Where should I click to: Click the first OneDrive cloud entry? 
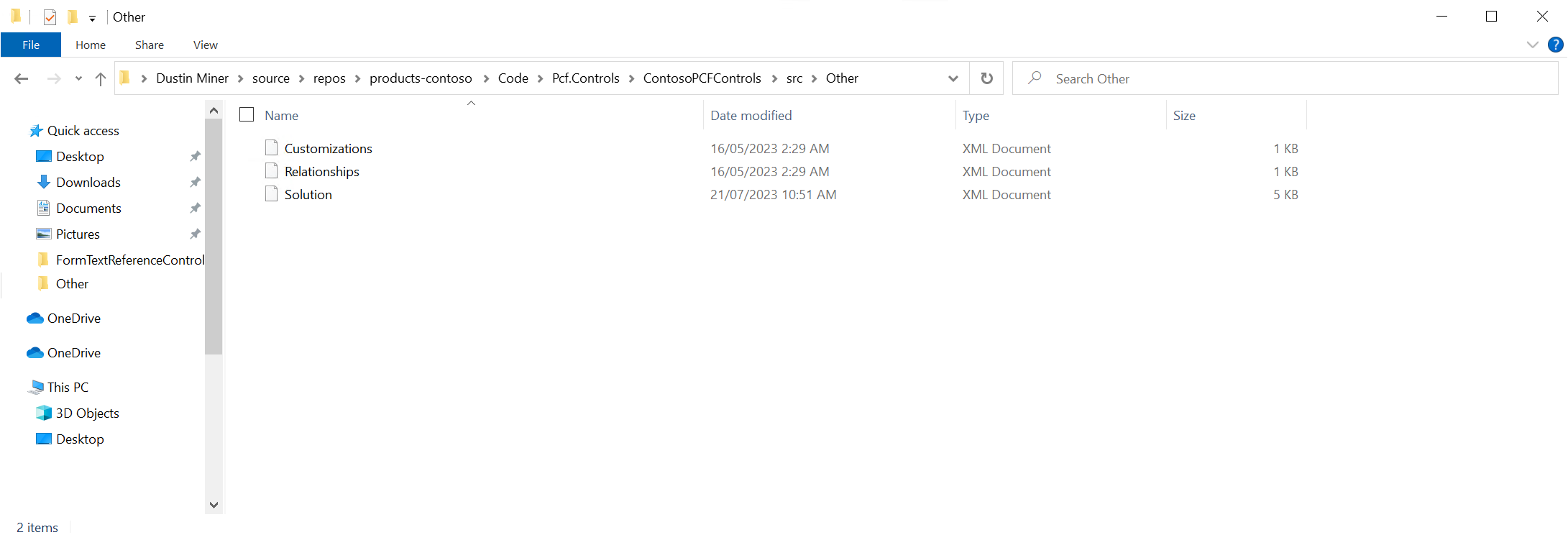pos(73,319)
